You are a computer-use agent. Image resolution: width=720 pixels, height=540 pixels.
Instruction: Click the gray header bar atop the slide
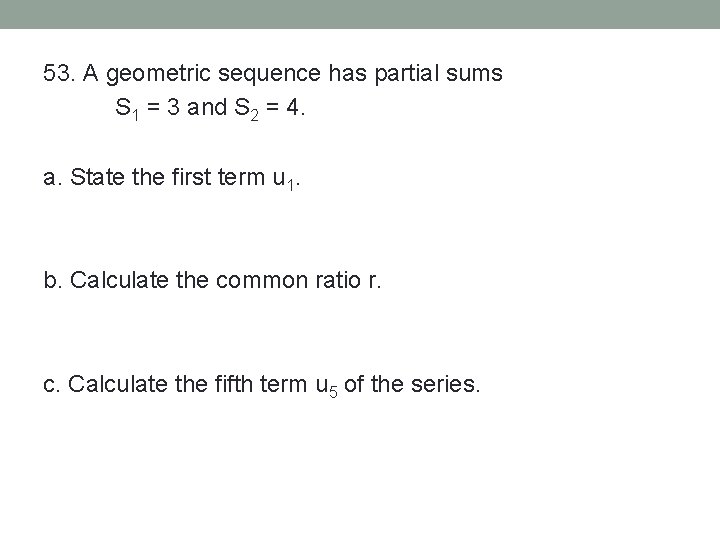click(360, 14)
